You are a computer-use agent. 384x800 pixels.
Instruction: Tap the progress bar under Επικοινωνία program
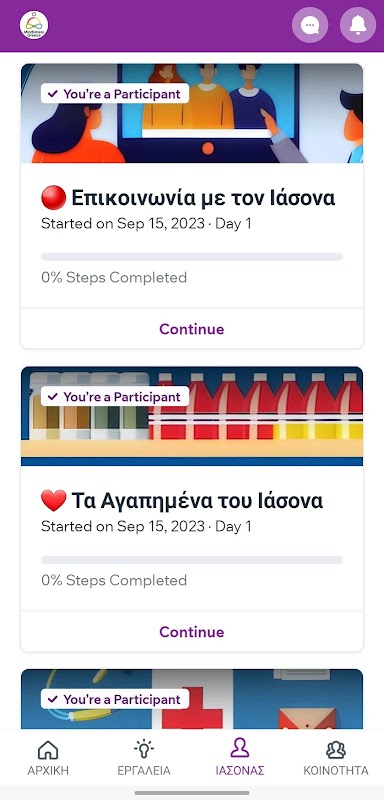[x=192, y=257]
